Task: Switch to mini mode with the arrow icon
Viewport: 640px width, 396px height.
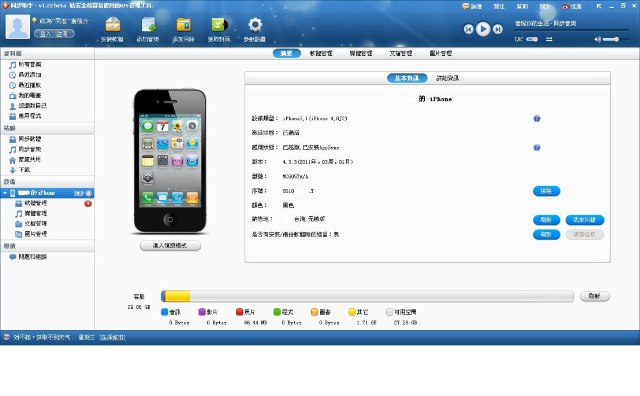Action: pos(599,6)
